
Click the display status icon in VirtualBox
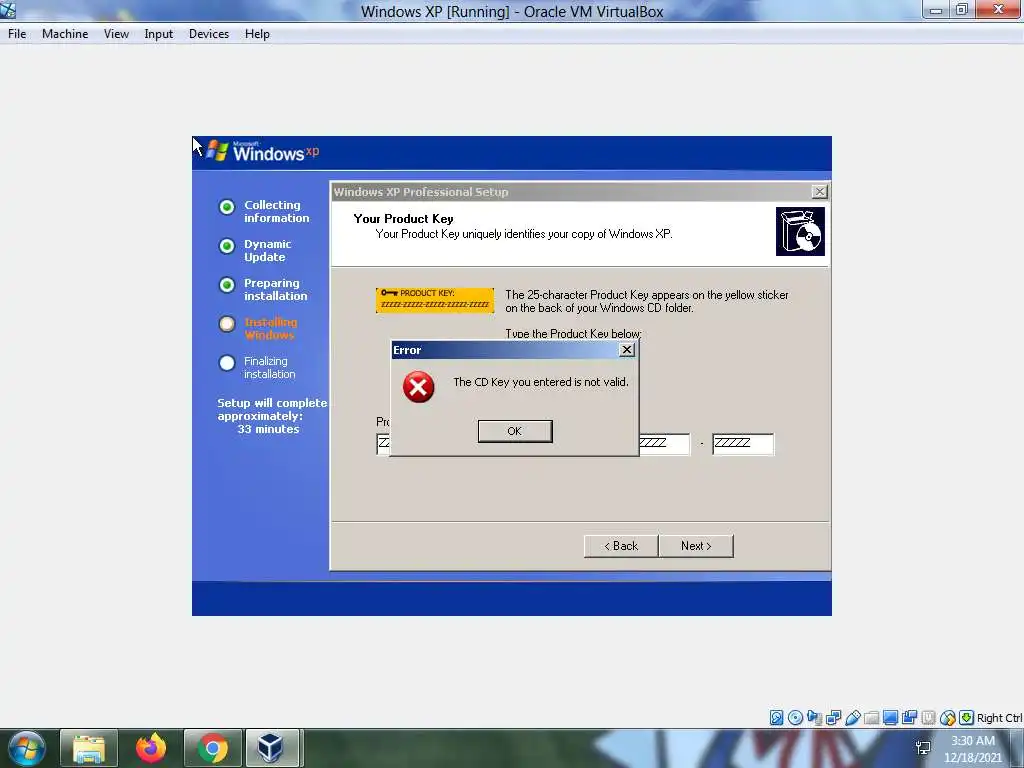tap(890, 718)
